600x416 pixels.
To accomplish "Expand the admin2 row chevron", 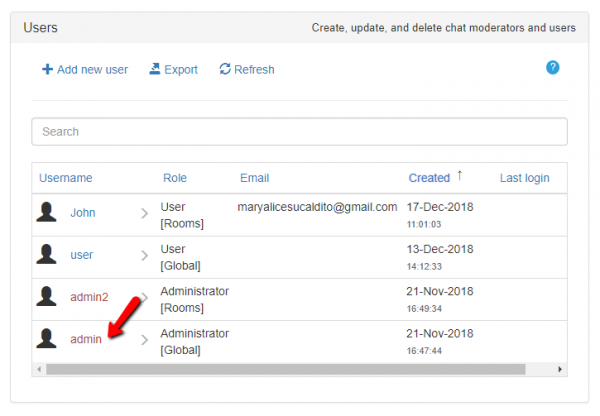I will coord(144,297).
